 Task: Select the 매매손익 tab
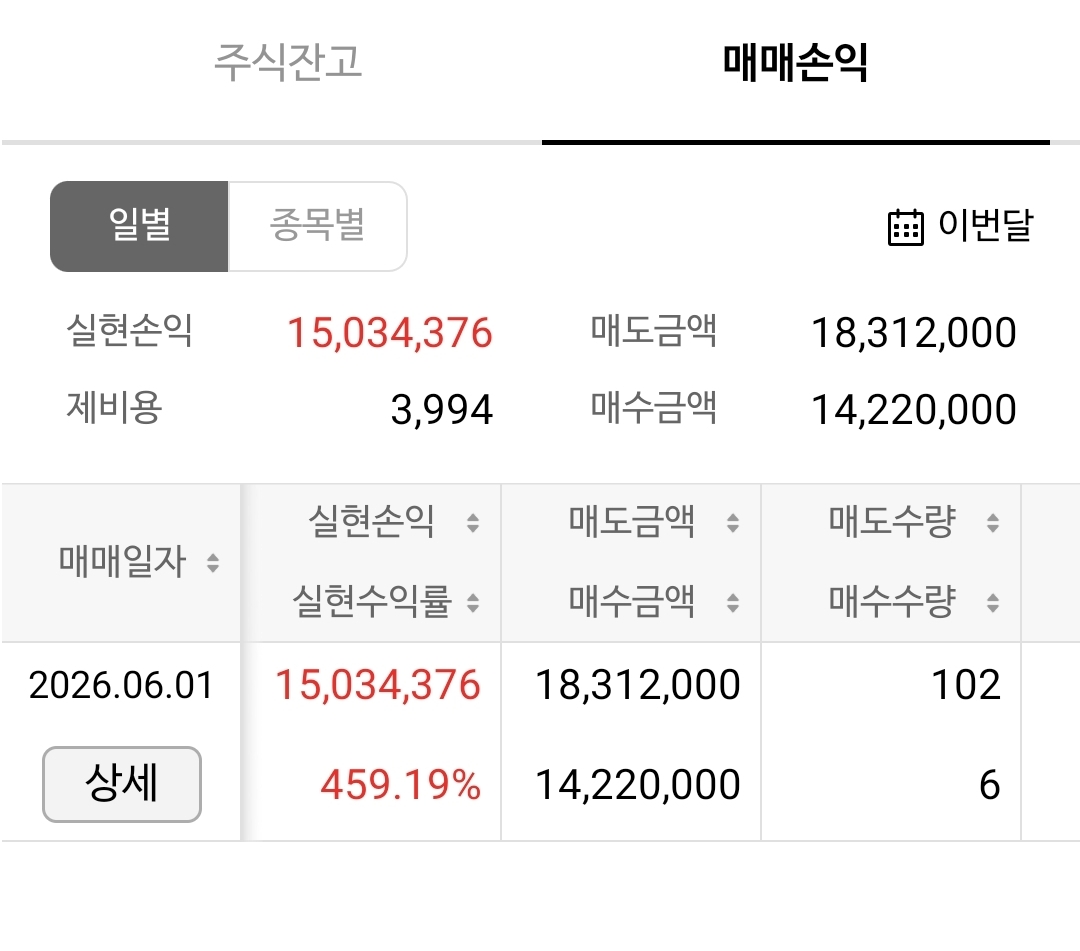(796, 63)
